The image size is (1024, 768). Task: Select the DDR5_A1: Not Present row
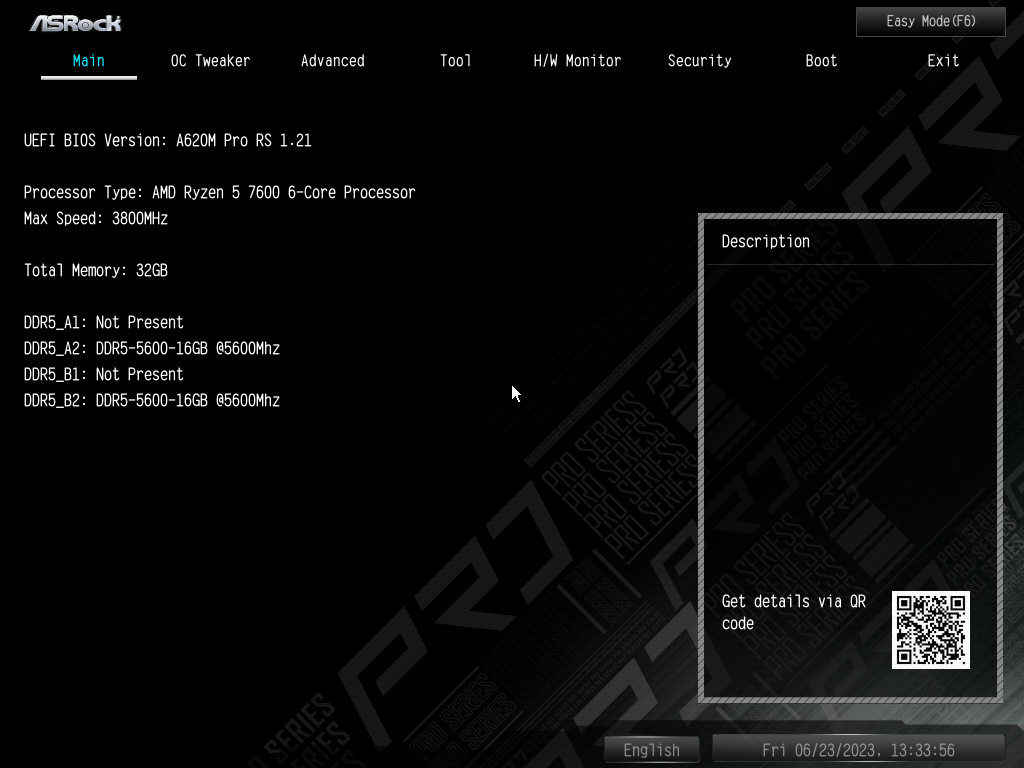pos(104,323)
